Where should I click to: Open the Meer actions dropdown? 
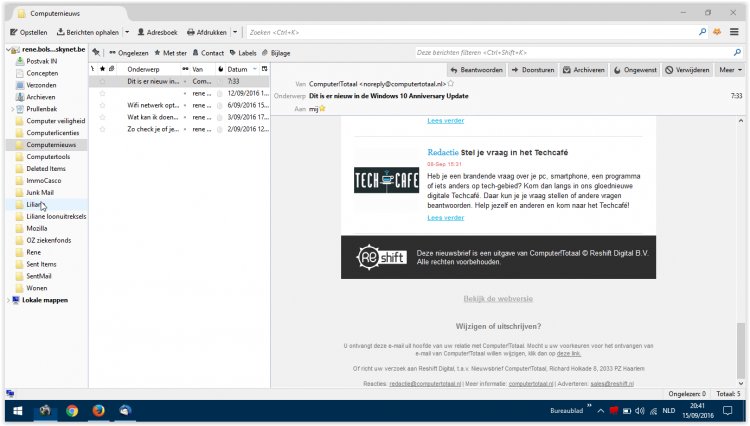[x=729, y=70]
